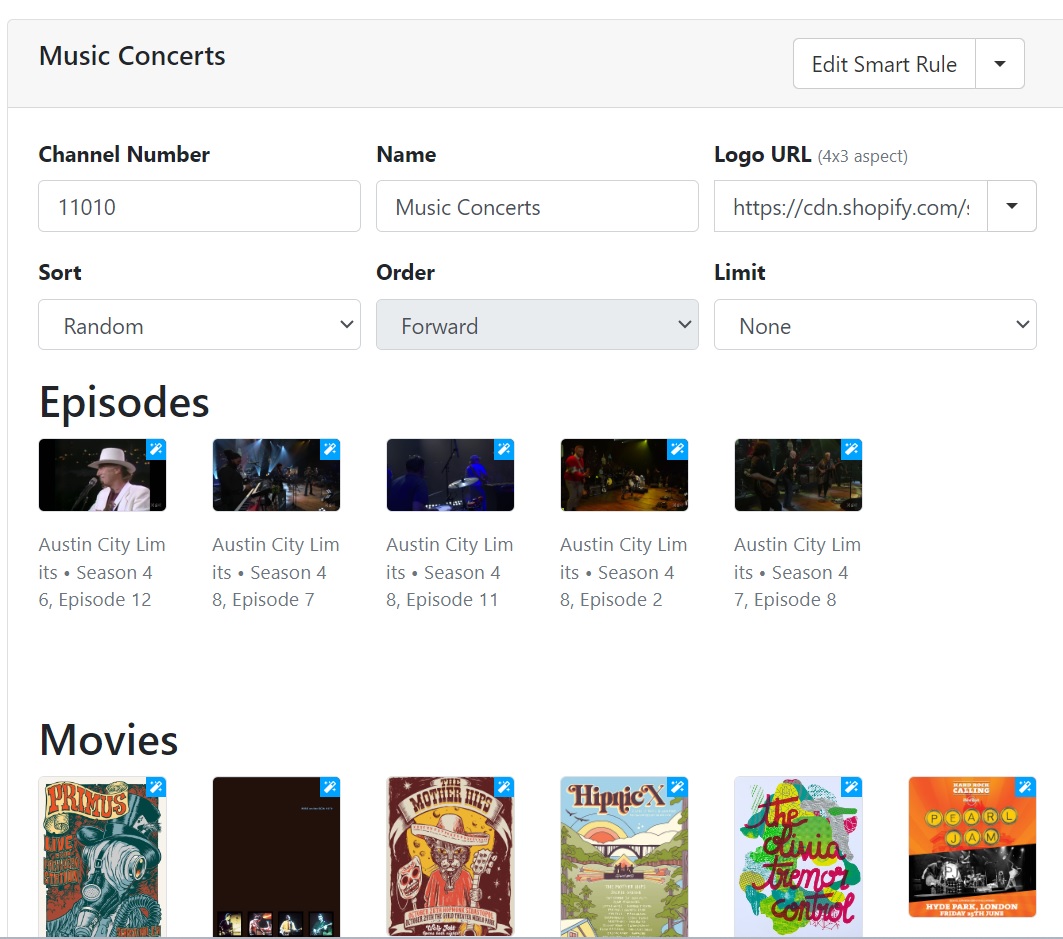Click wand icon on HipnicX movie poster

click(x=678, y=787)
